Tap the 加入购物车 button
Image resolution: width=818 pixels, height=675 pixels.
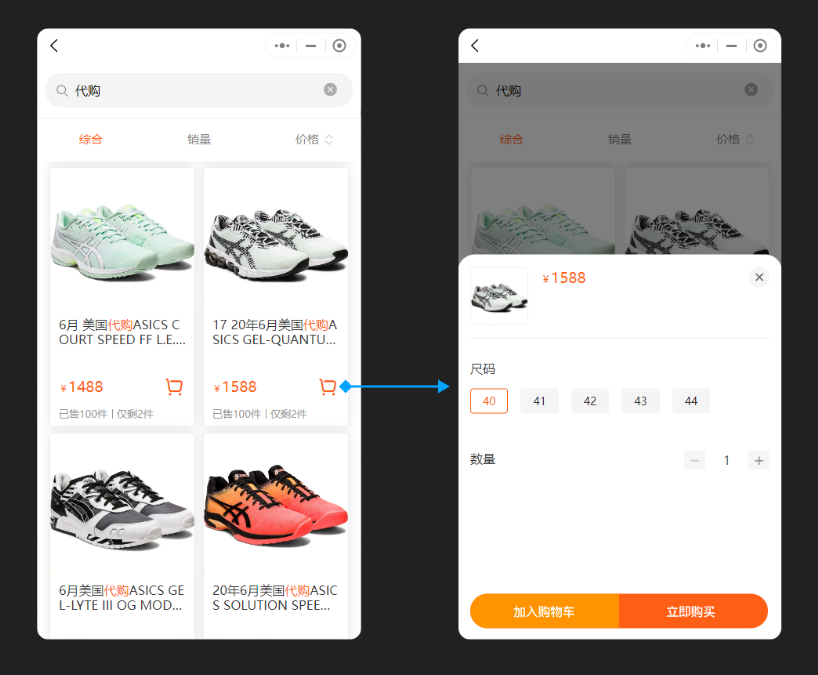coord(544,611)
